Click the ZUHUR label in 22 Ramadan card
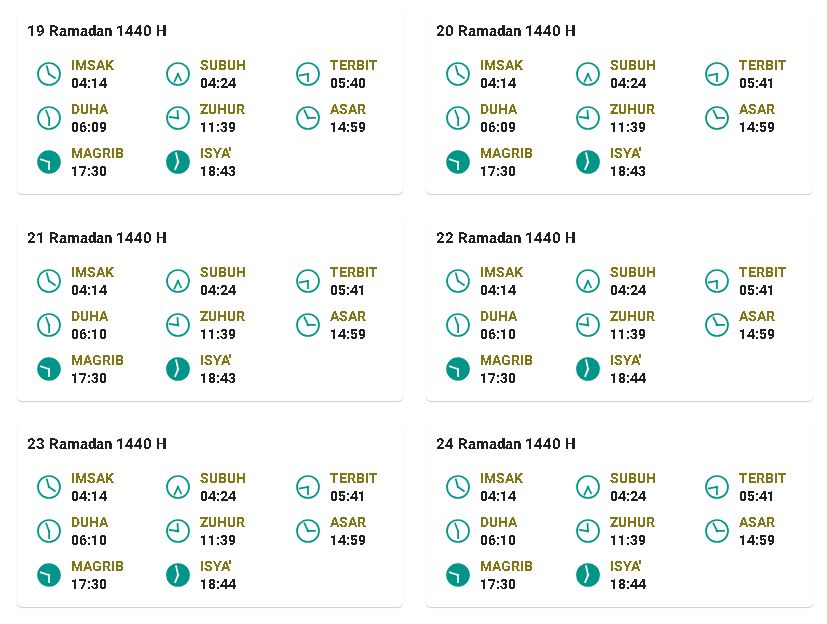Screen dimensions: 827x624 click(x=632, y=316)
